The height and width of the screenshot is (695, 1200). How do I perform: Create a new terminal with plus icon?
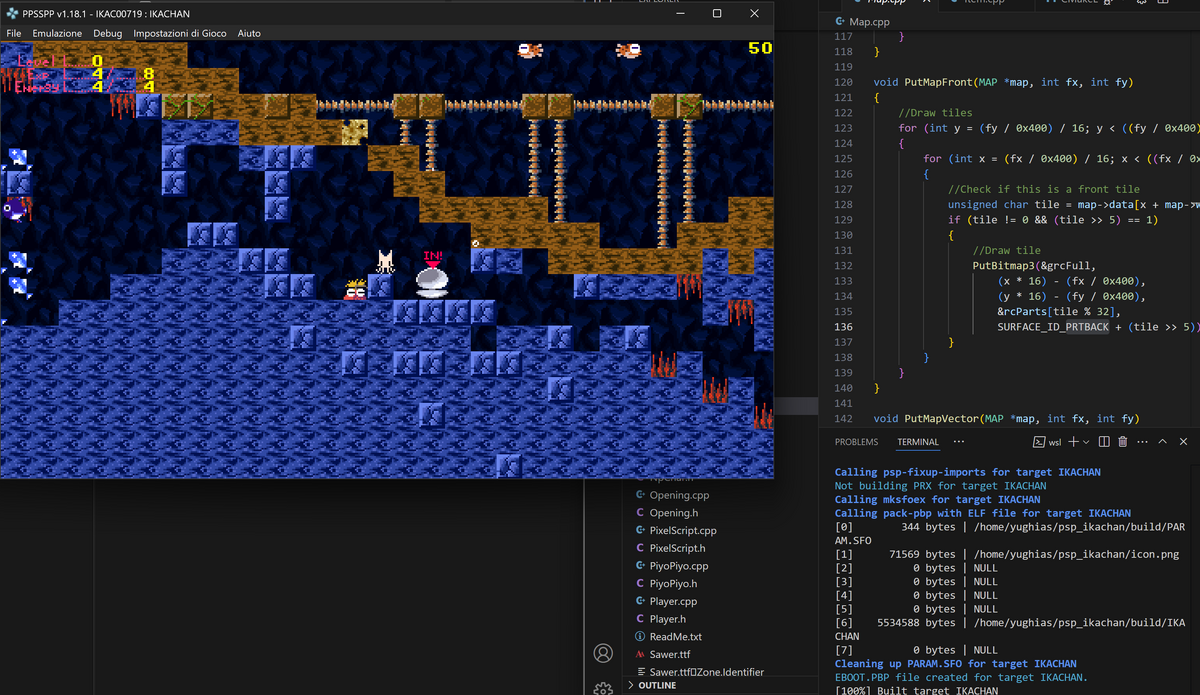[x=1073, y=442]
